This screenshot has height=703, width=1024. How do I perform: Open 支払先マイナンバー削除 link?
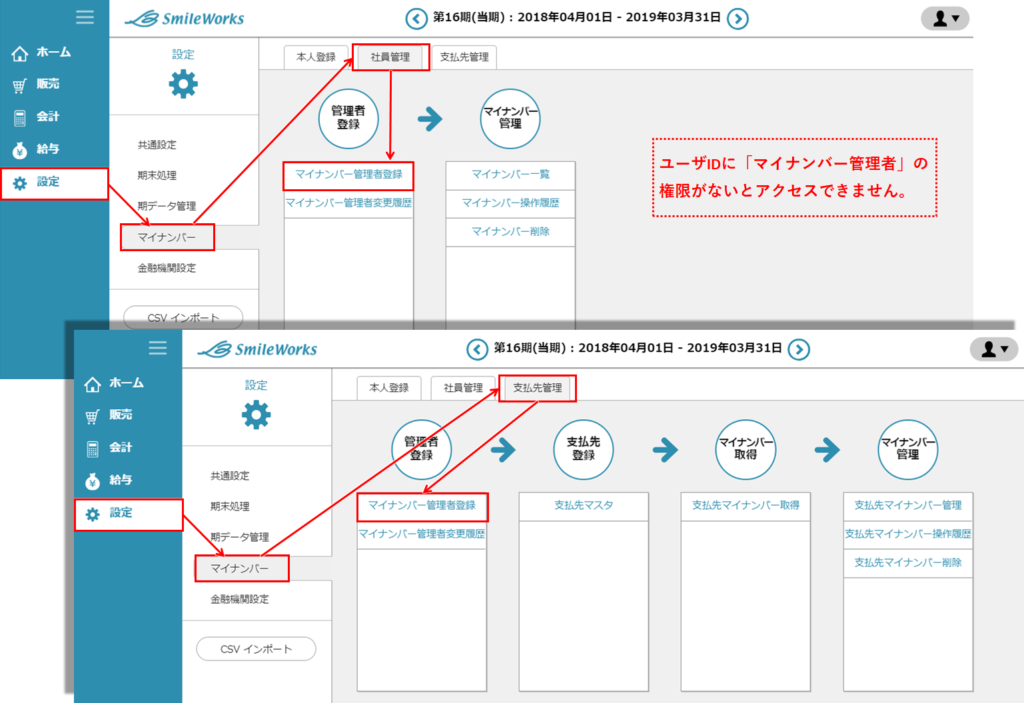(908, 563)
